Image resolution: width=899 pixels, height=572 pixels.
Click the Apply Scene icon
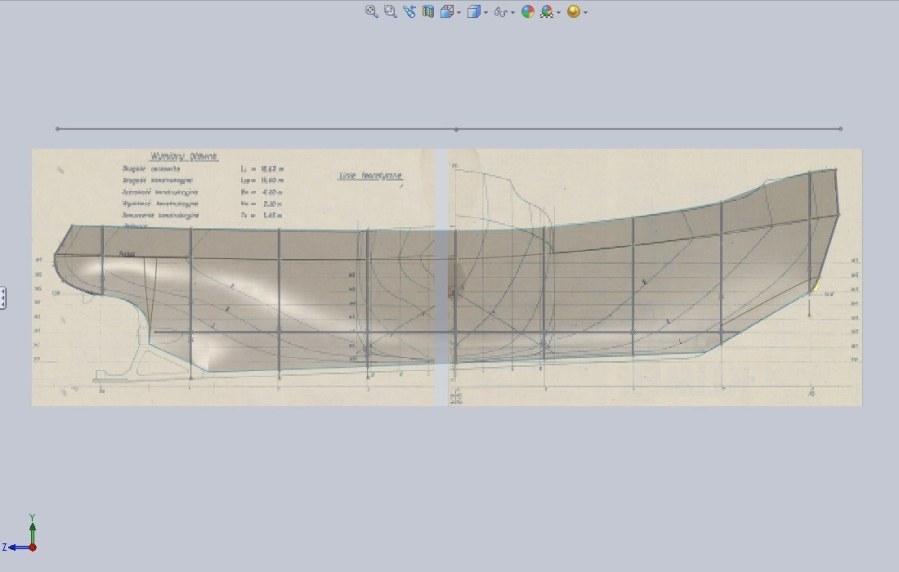(547, 12)
